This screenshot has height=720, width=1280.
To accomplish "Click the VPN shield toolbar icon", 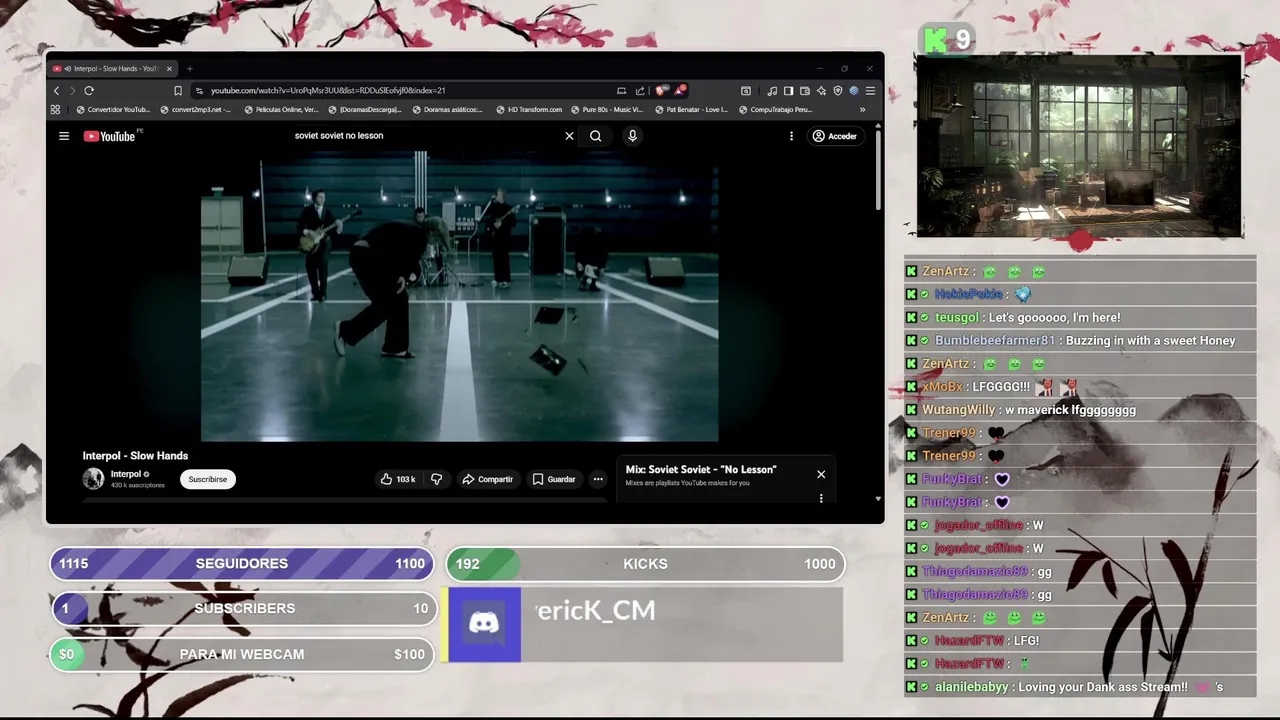I will pos(838,90).
